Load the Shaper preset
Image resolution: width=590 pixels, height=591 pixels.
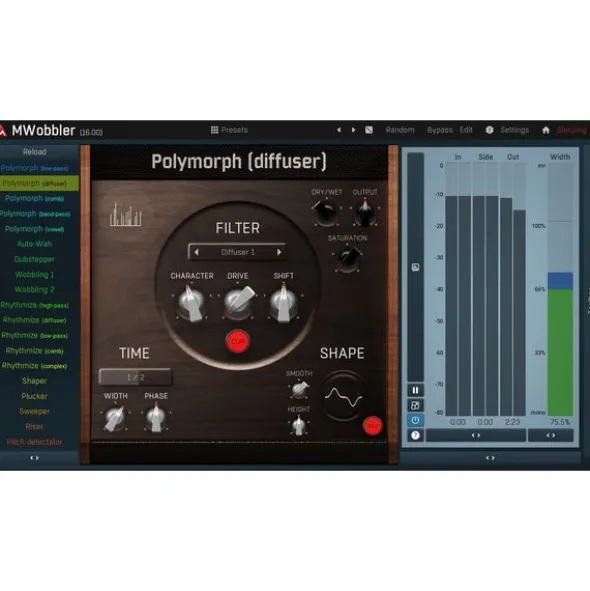pos(34,381)
